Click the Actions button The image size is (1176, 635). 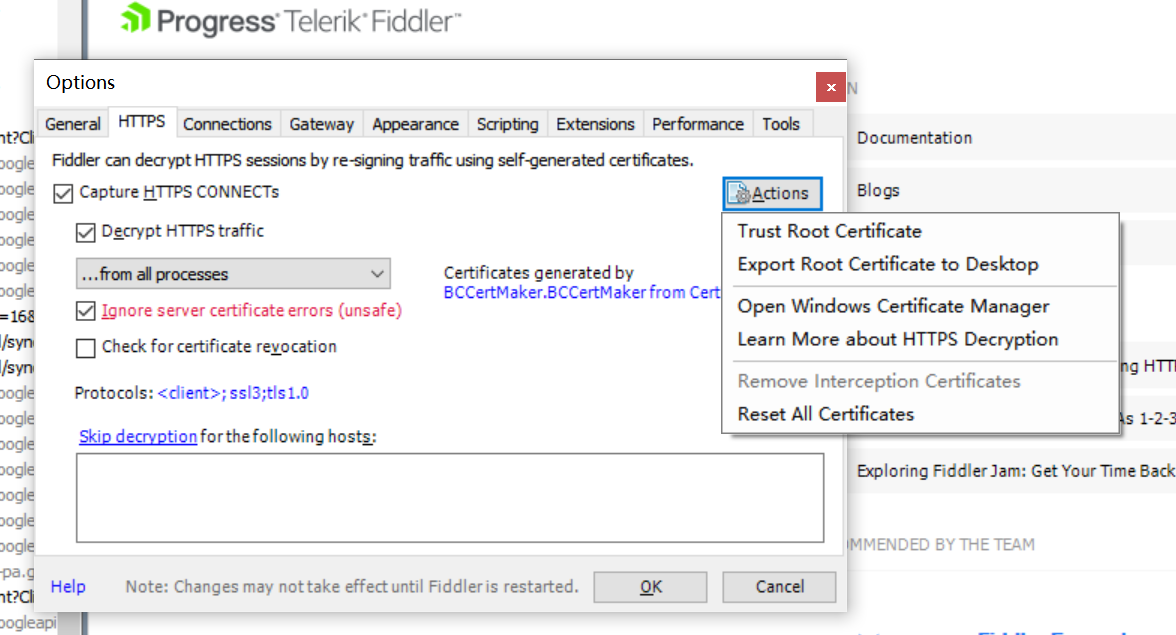[772, 193]
